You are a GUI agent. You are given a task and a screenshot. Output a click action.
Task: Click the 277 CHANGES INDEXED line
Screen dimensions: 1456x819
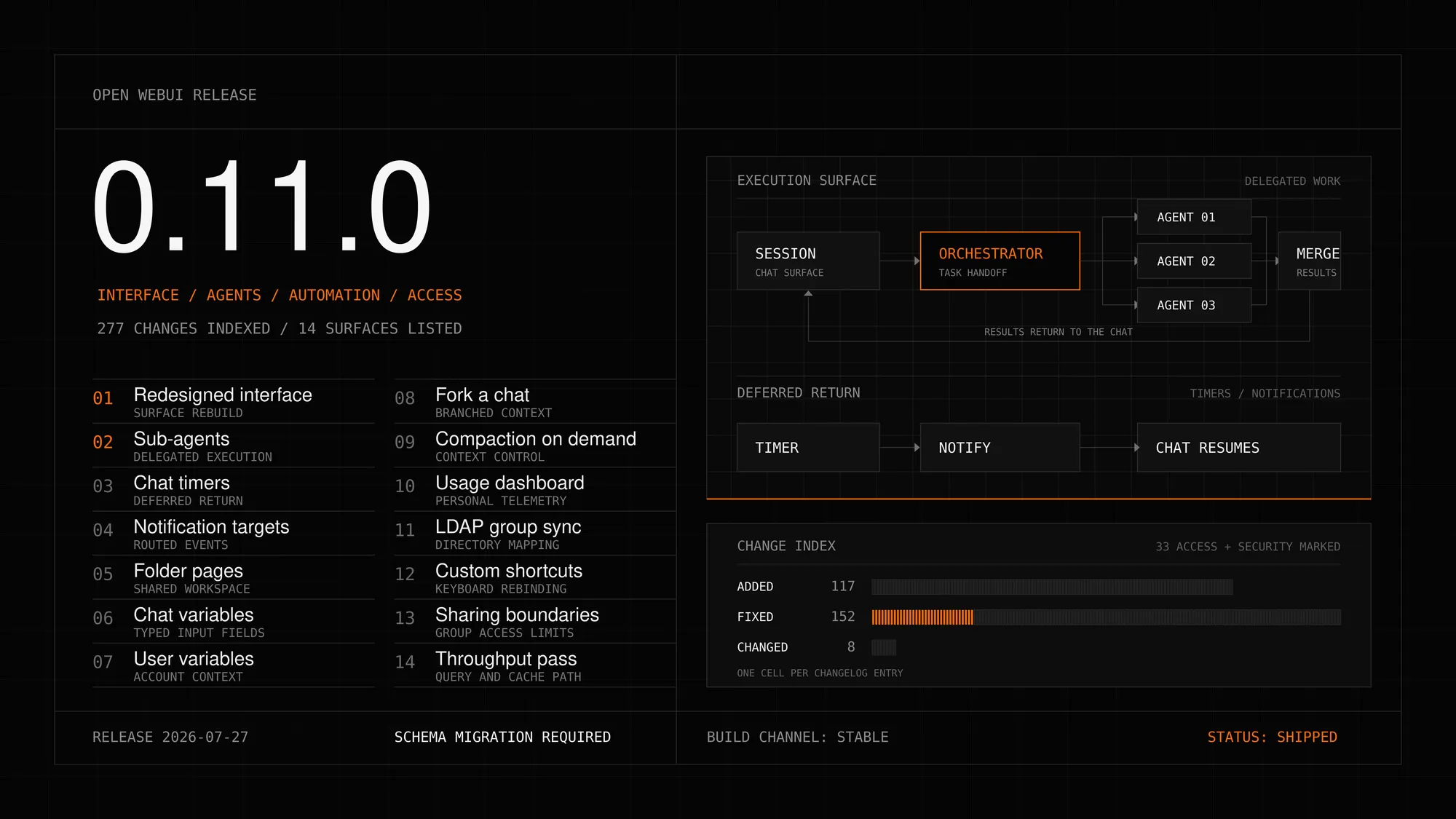click(280, 328)
